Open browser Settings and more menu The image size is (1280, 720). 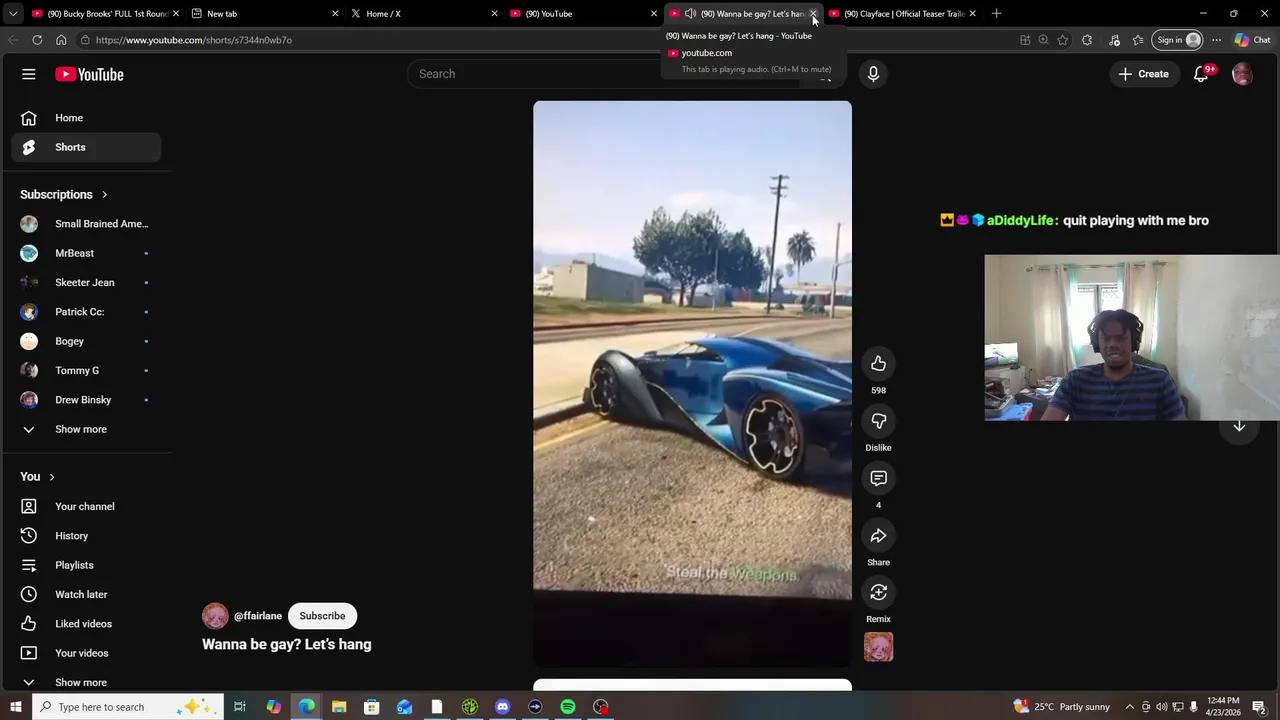[x=1216, y=40]
